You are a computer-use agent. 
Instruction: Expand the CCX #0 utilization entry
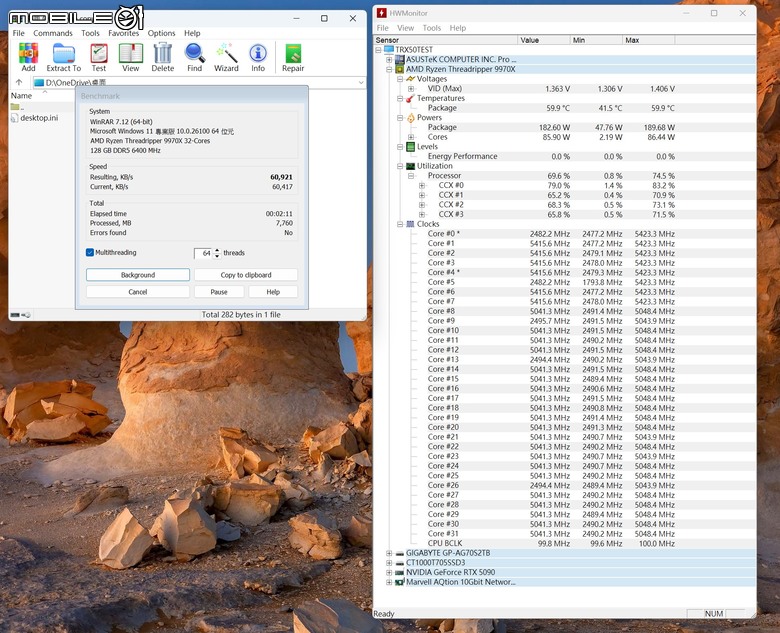click(422, 185)
